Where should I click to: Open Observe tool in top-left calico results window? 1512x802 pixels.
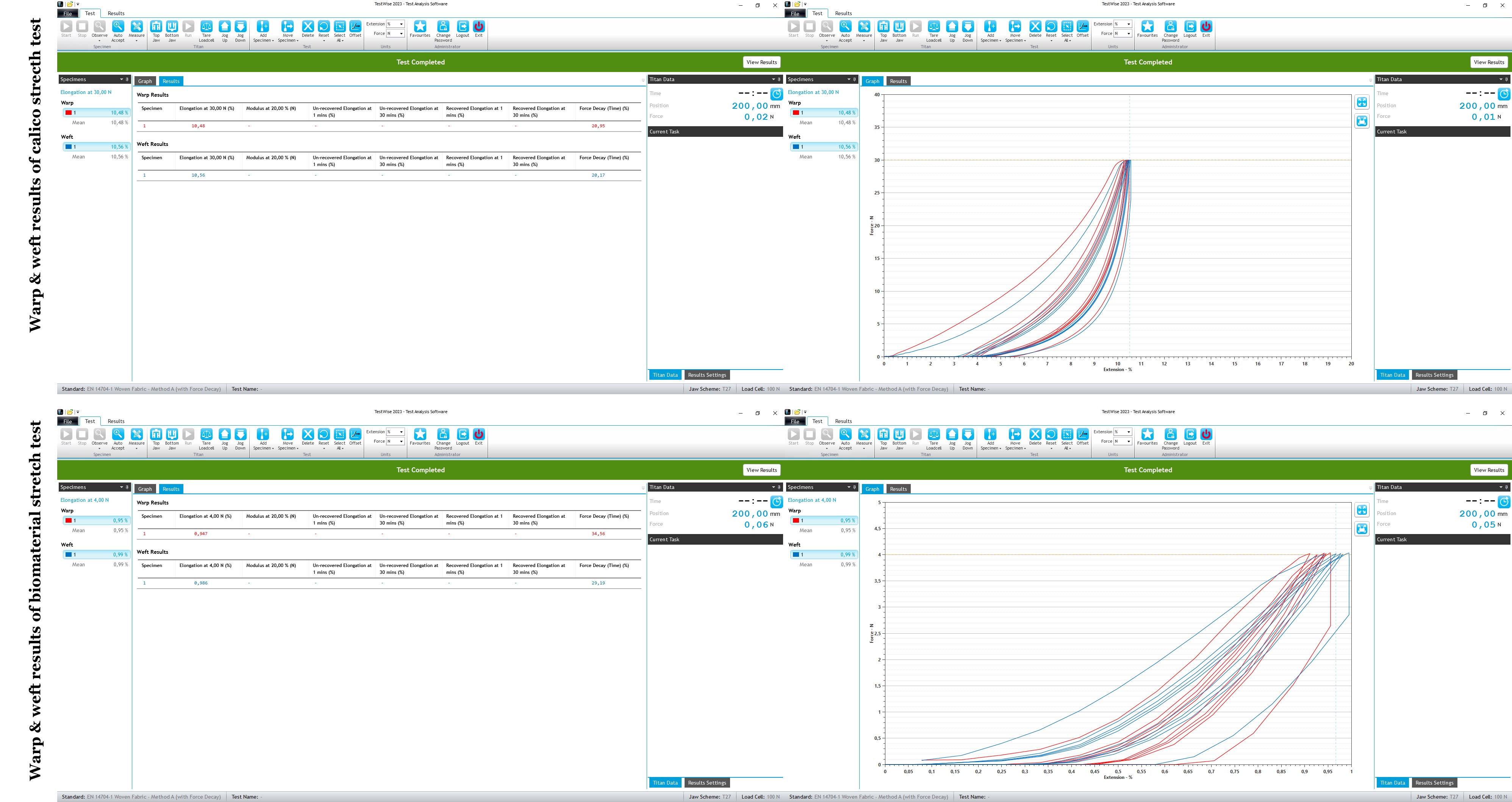tap(100, 27)
